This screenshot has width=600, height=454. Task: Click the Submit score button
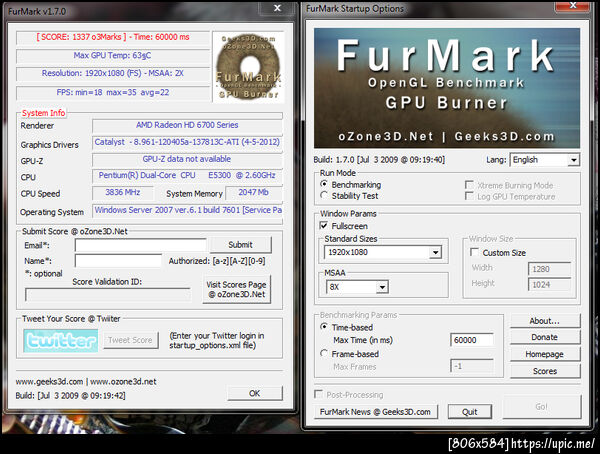240,245
